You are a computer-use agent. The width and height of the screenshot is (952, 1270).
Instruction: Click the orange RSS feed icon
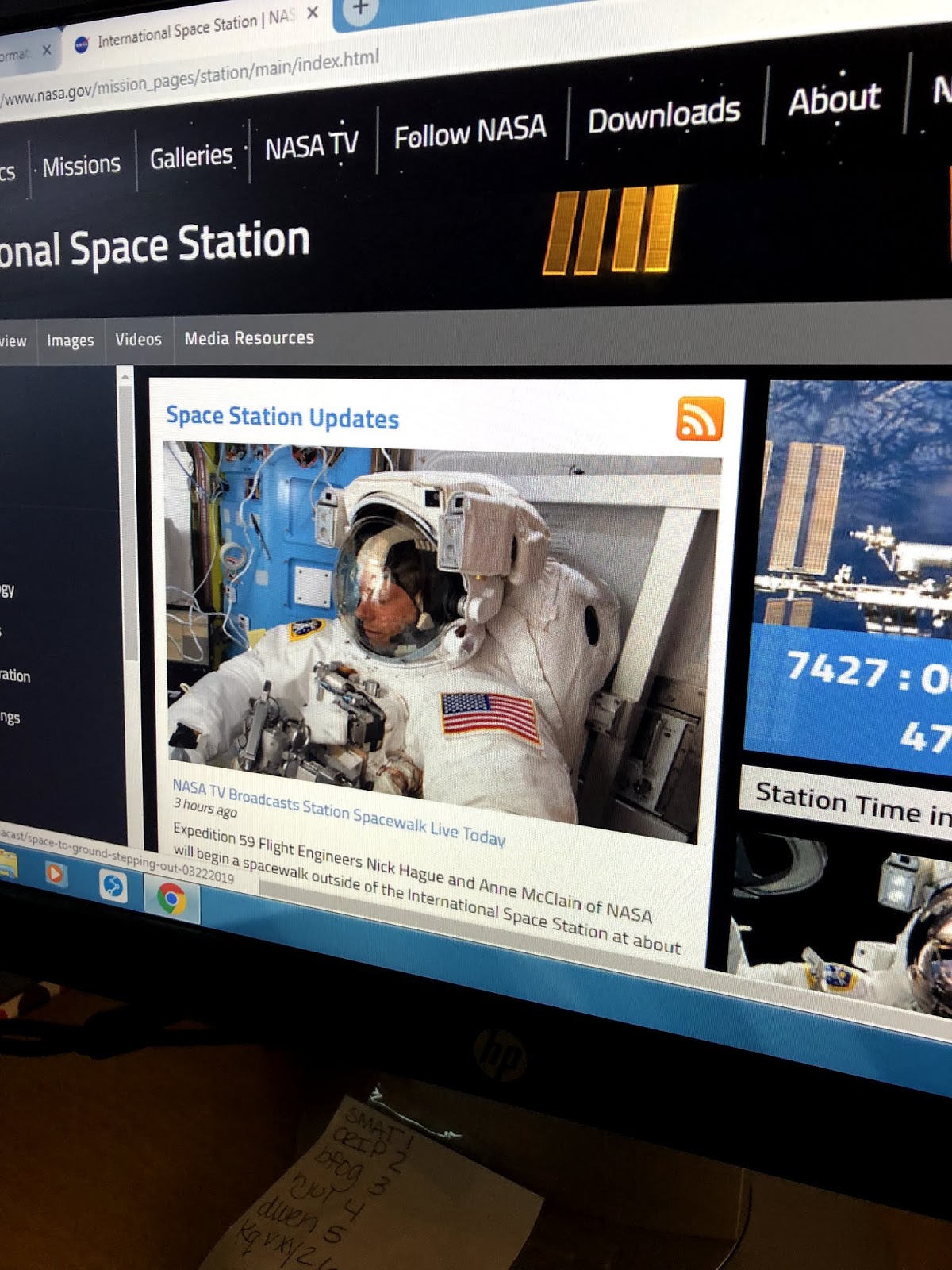[x=700, y=418]
